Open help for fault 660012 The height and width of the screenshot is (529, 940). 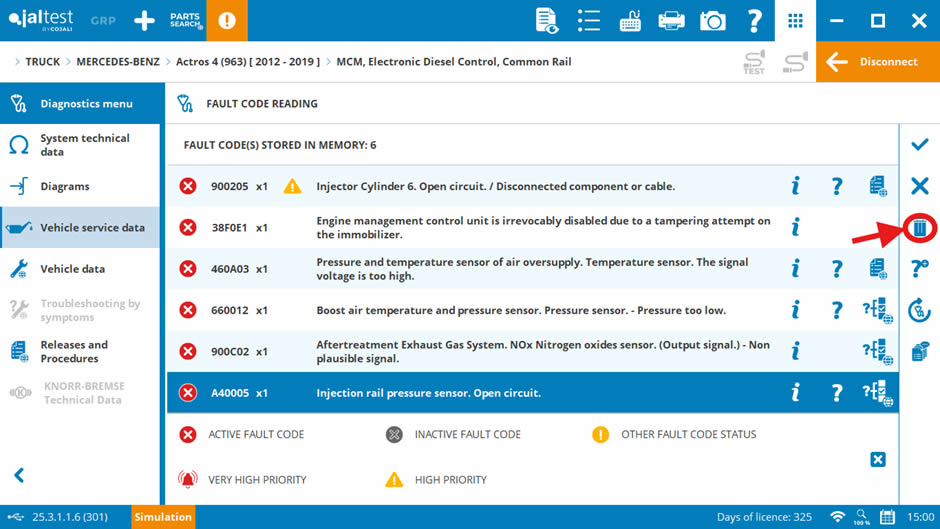[836, 310]
